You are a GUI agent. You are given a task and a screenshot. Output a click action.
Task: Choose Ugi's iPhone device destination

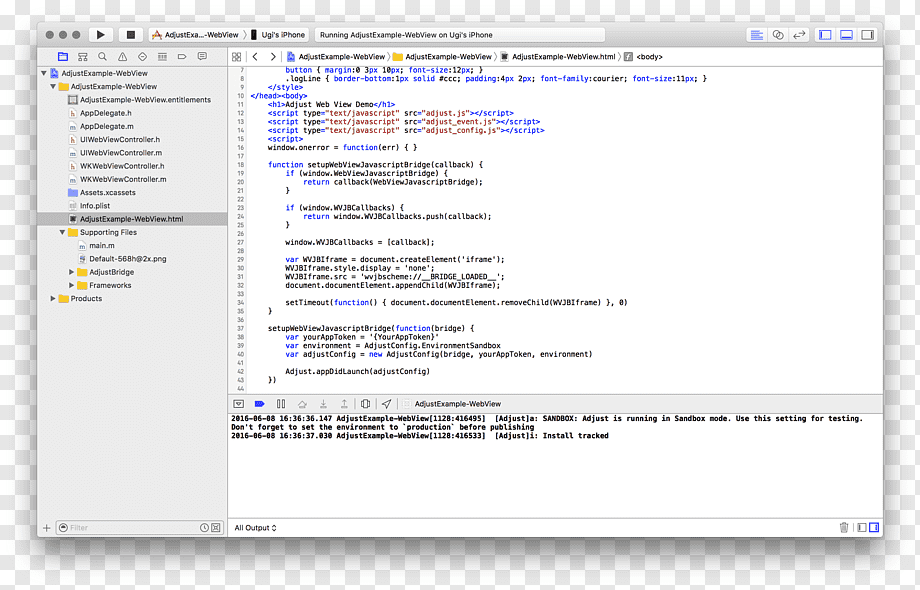pos(278,35)
